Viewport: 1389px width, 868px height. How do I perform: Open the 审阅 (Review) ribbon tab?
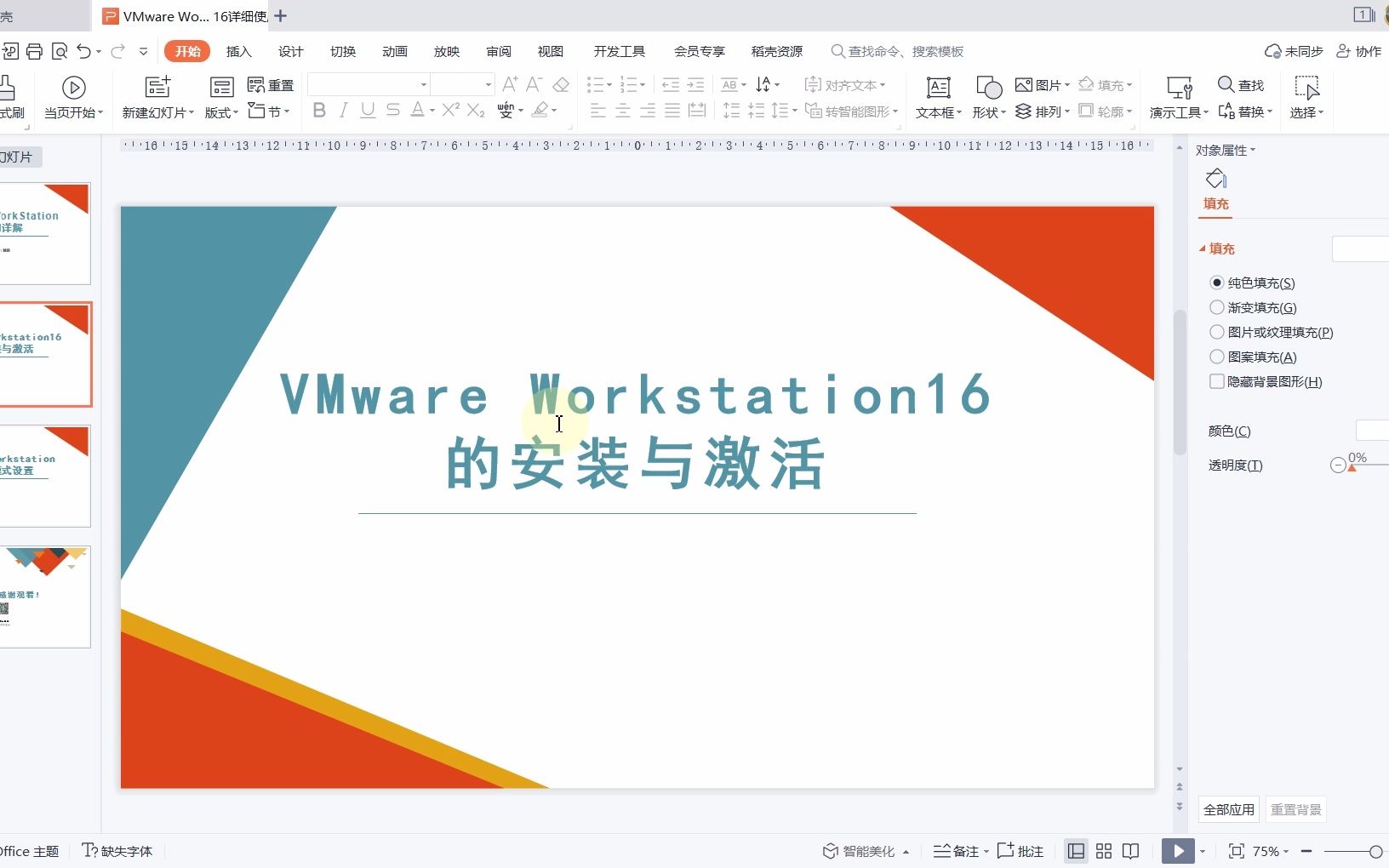[x=499, y=51]
